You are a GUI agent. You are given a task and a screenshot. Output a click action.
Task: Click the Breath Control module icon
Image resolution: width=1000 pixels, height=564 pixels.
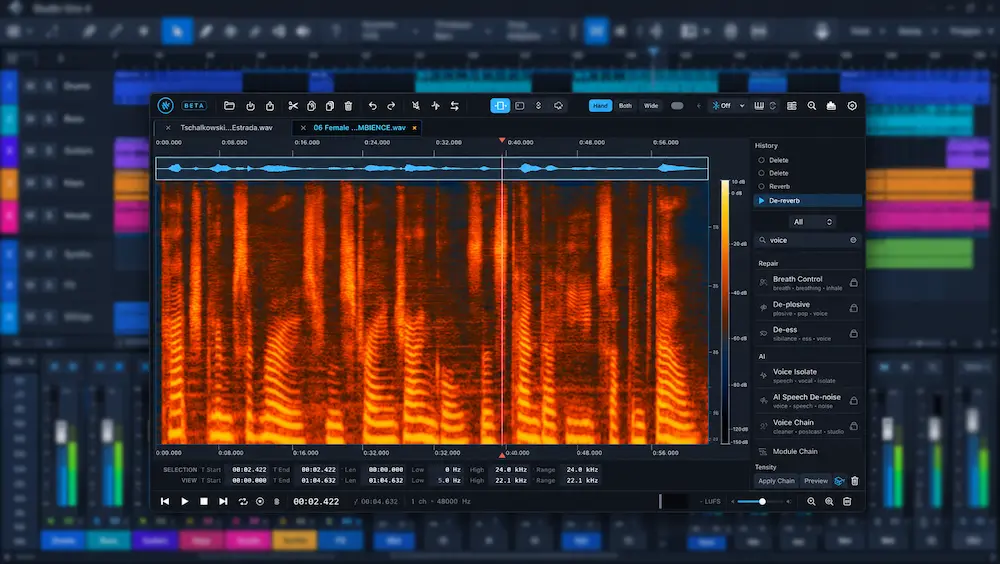tap(763, 283)
